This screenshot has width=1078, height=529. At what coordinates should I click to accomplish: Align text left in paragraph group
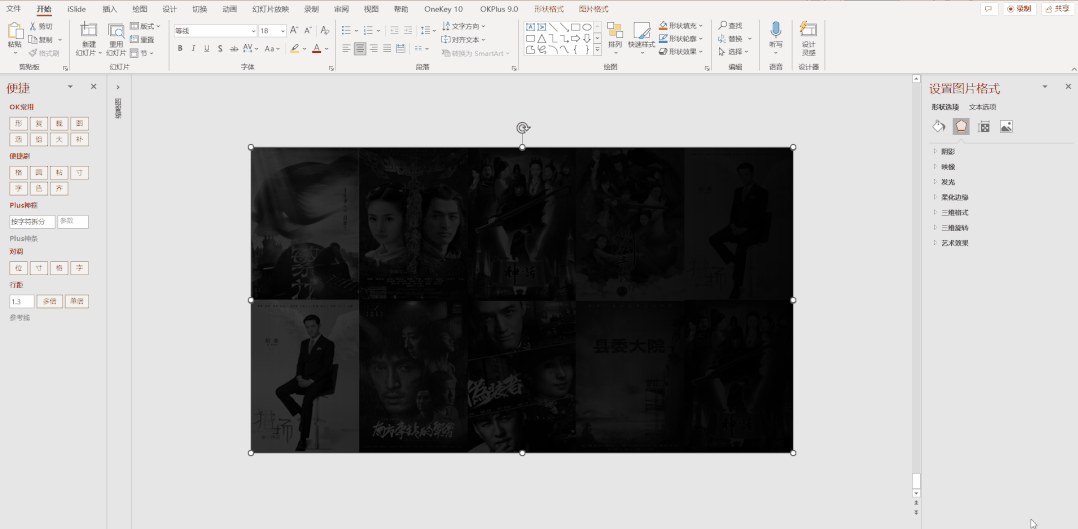(346, 49)
